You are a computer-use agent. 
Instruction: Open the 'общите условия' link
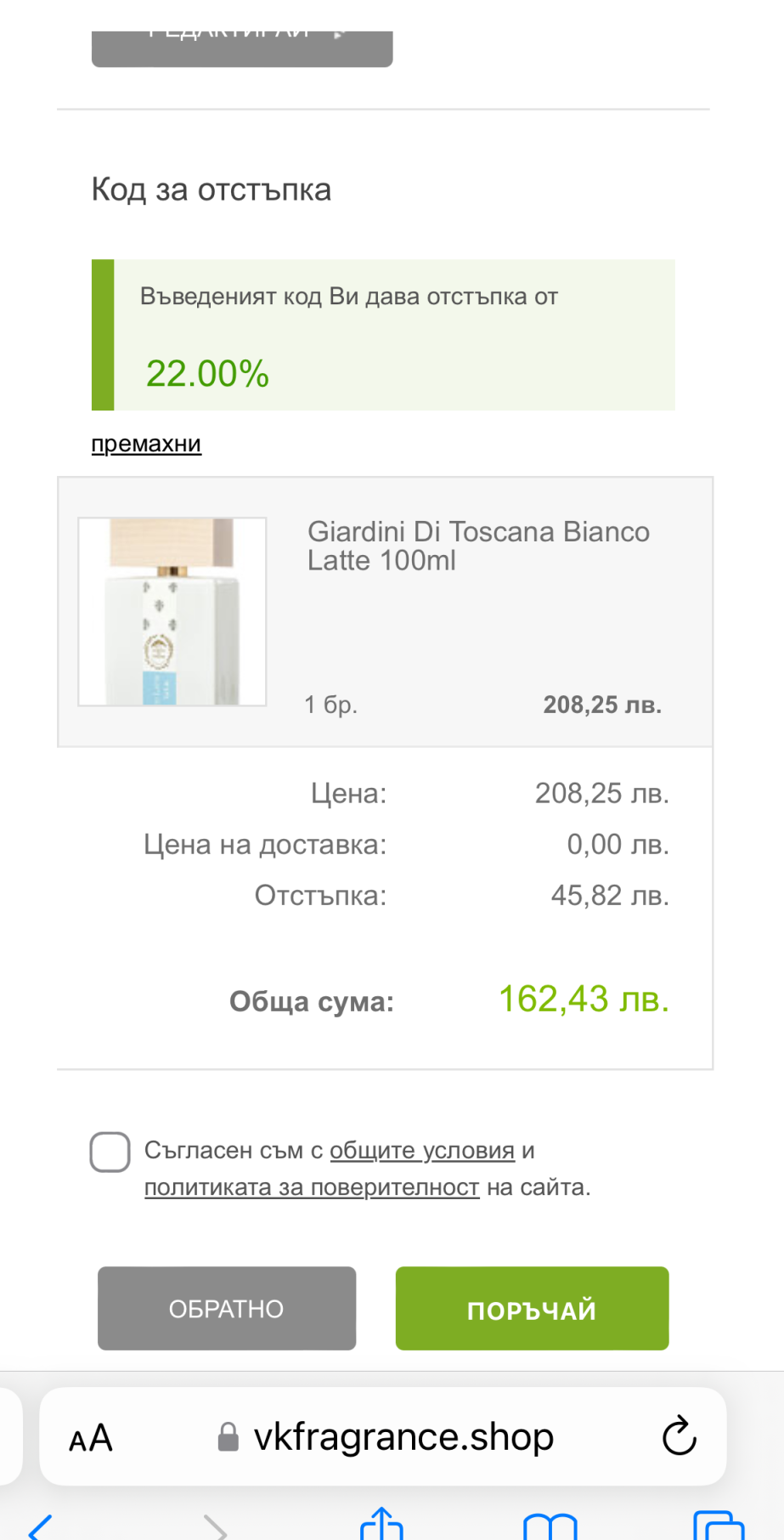coord(422,1150)
